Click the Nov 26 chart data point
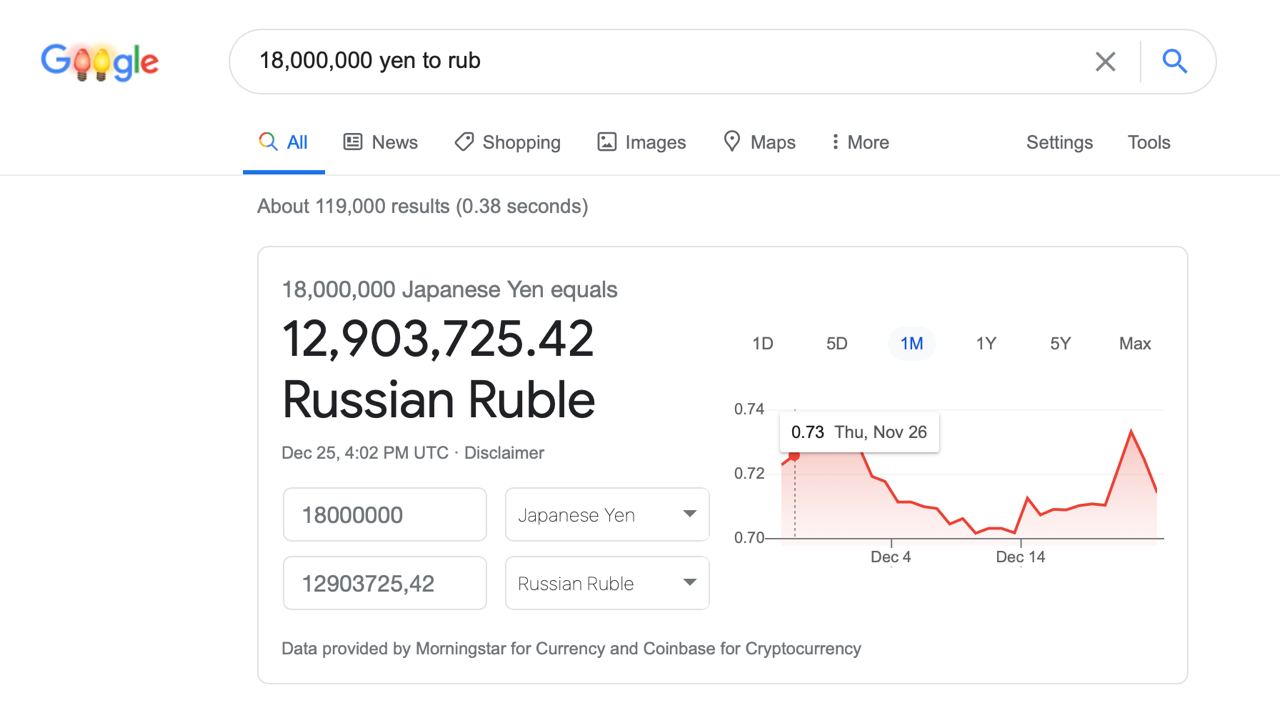 pos(794,456)
